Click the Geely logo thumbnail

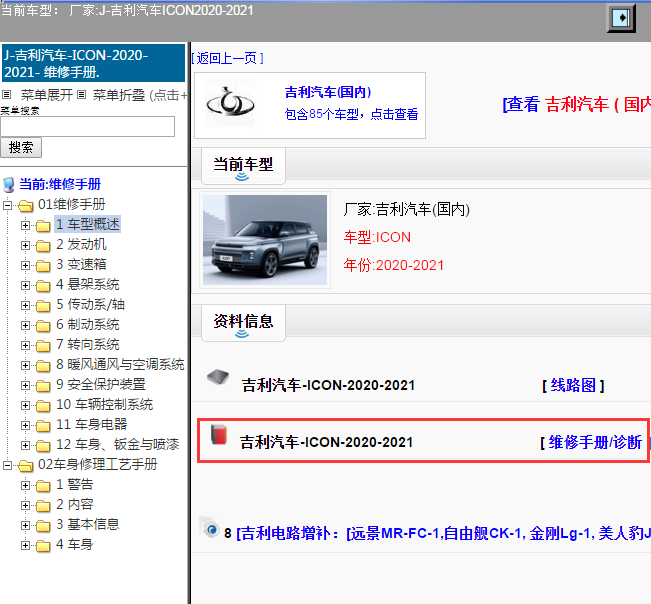[x=230, y=103]
